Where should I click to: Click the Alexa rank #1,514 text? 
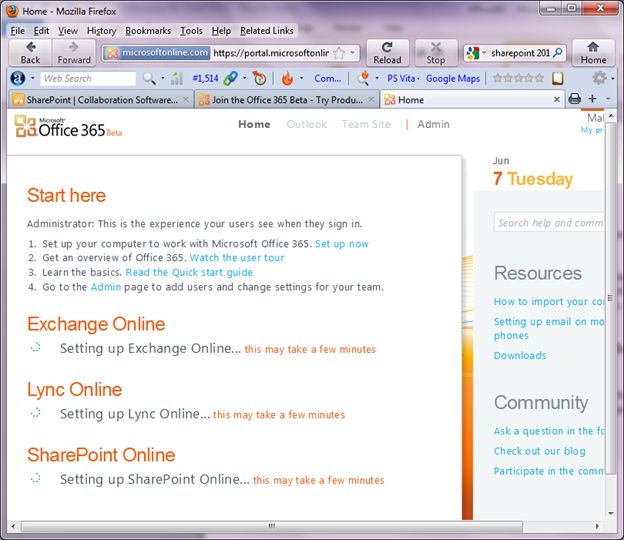pos(205,78)
